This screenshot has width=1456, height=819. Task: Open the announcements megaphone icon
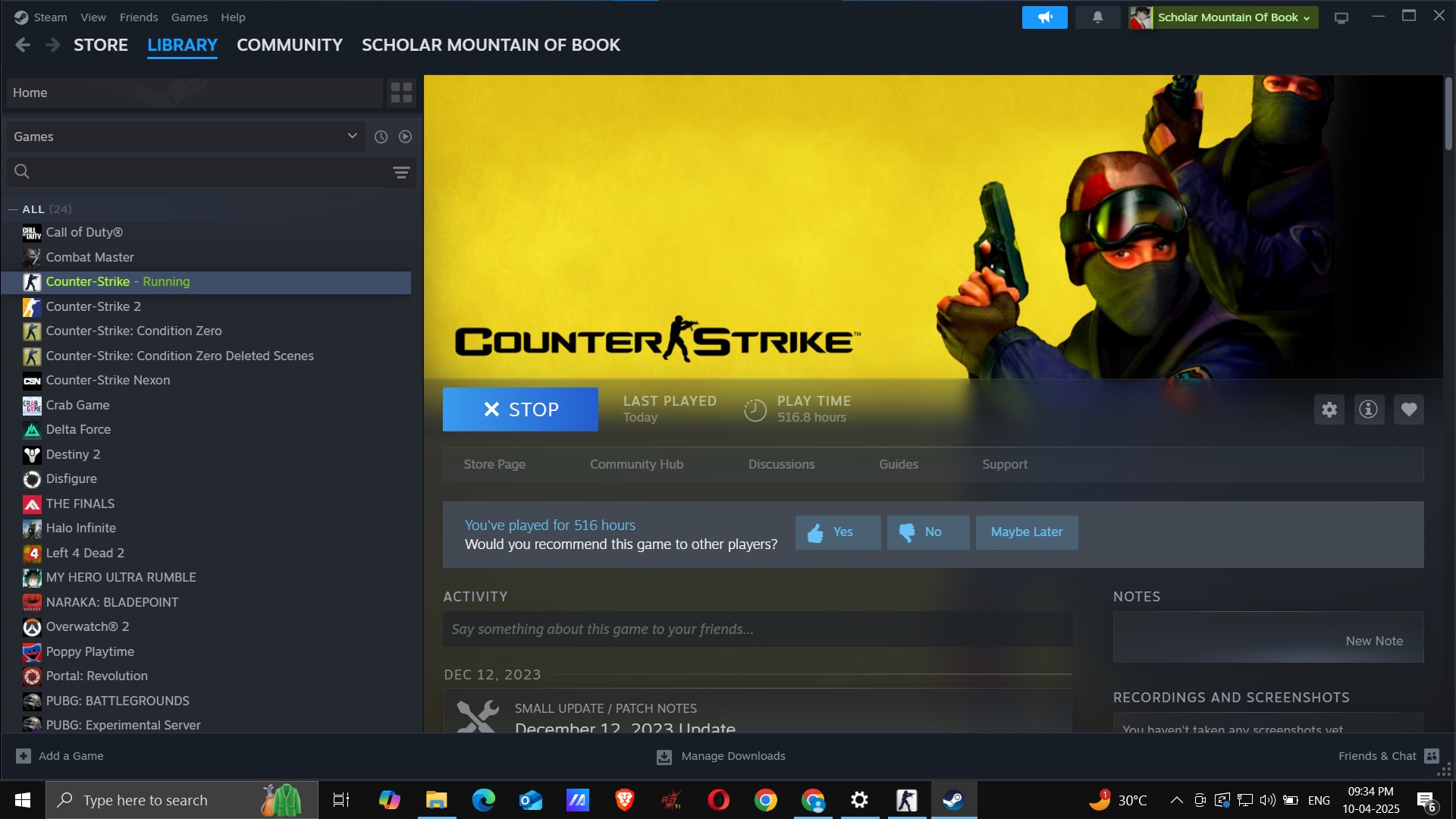pos(1044,17)
